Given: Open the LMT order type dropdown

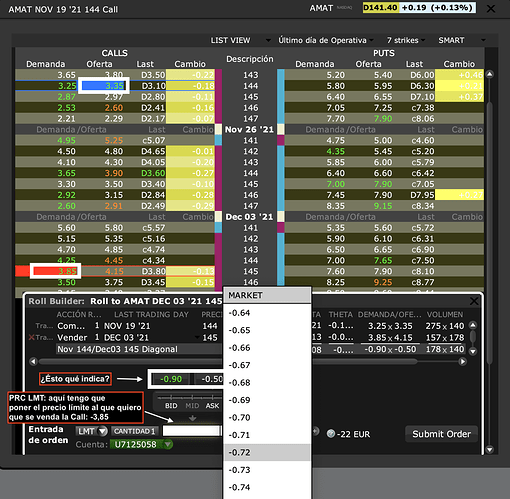Looking at the screenshot, I should coord(92,431).
